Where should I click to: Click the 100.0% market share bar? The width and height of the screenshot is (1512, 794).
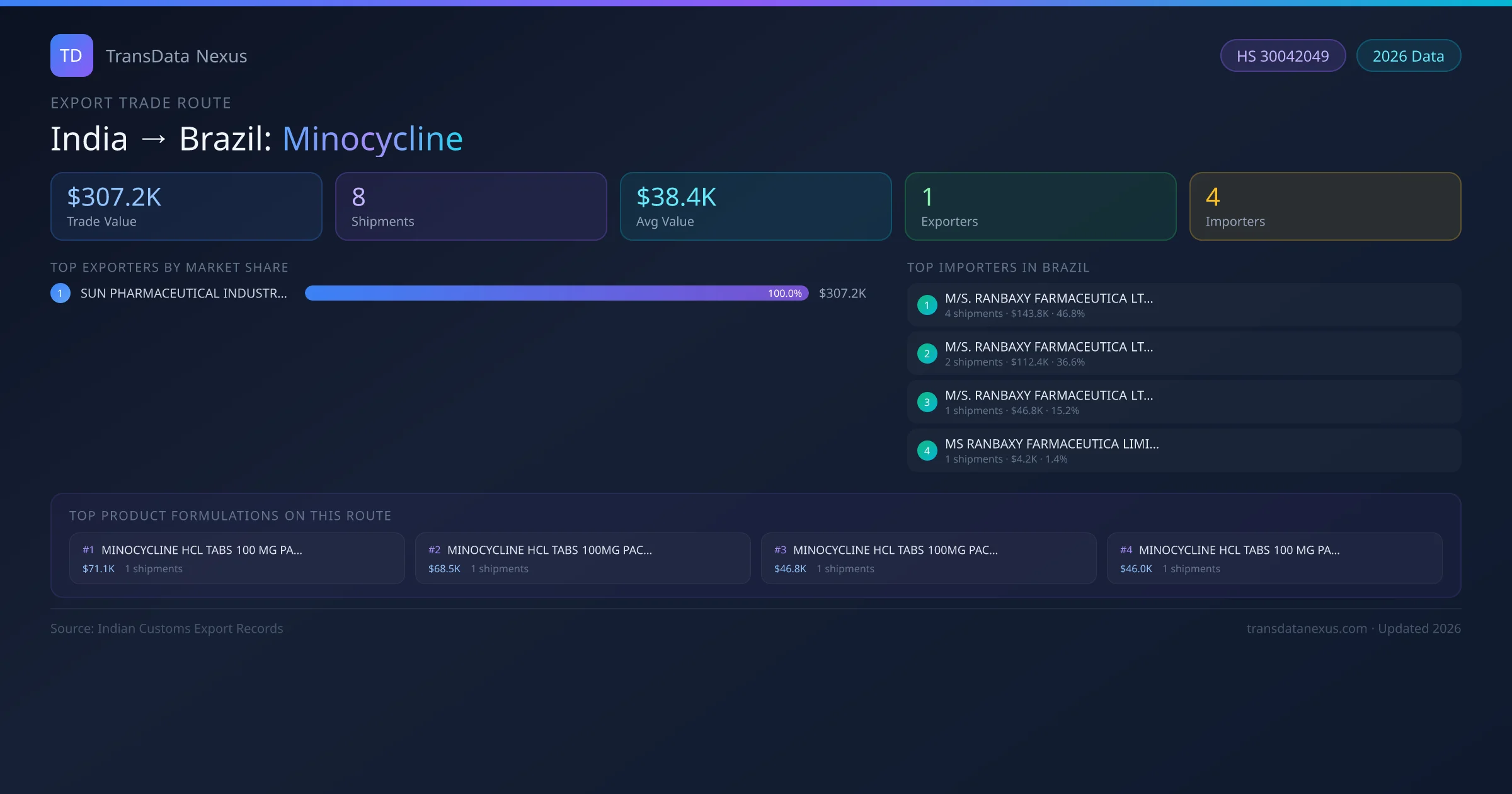tap(556, 293)
